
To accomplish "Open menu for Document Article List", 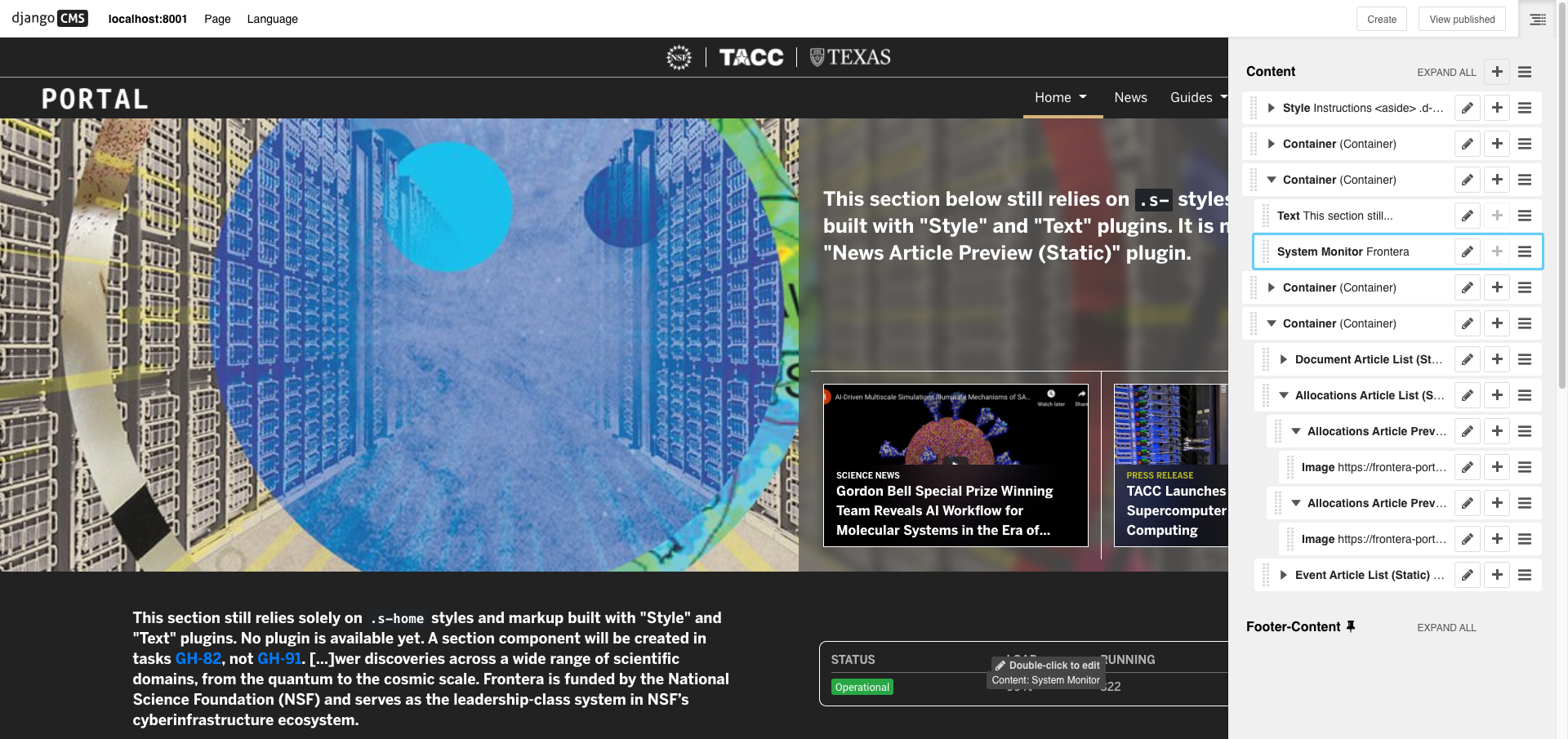I will [x=1525, y=359].
